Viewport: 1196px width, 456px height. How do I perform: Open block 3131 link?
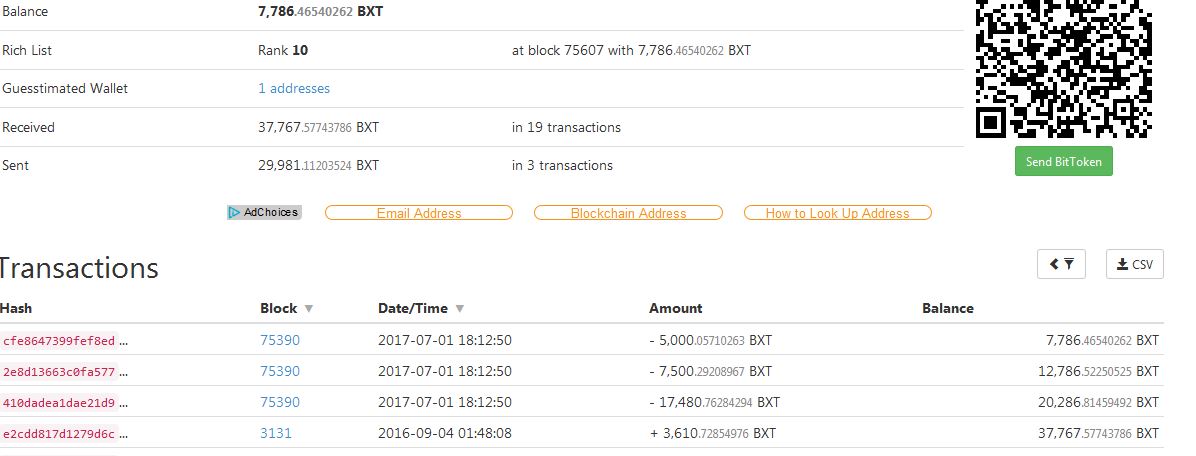(275, 433)
